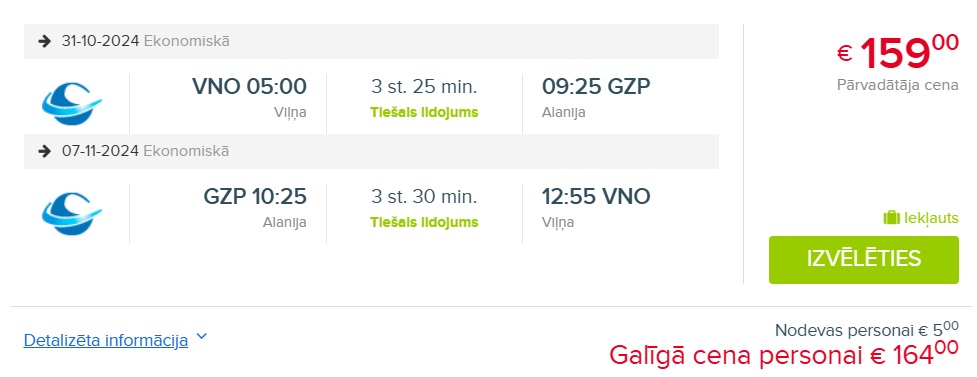This screenshot has width=977, height=377.
Task: Click the Tiešais lidojums label on the return flight
Action: pyautogui.click(x=424, y=222)
